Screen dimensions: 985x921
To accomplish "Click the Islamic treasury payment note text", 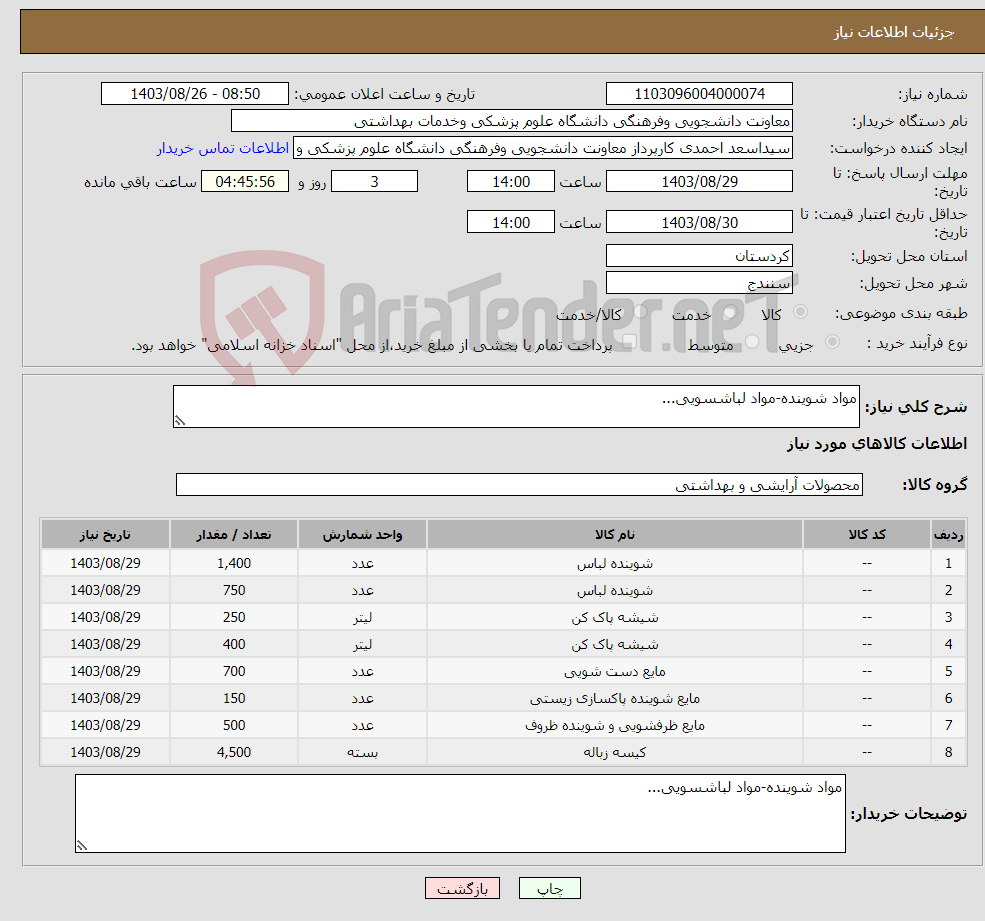I will click(372, 345).
